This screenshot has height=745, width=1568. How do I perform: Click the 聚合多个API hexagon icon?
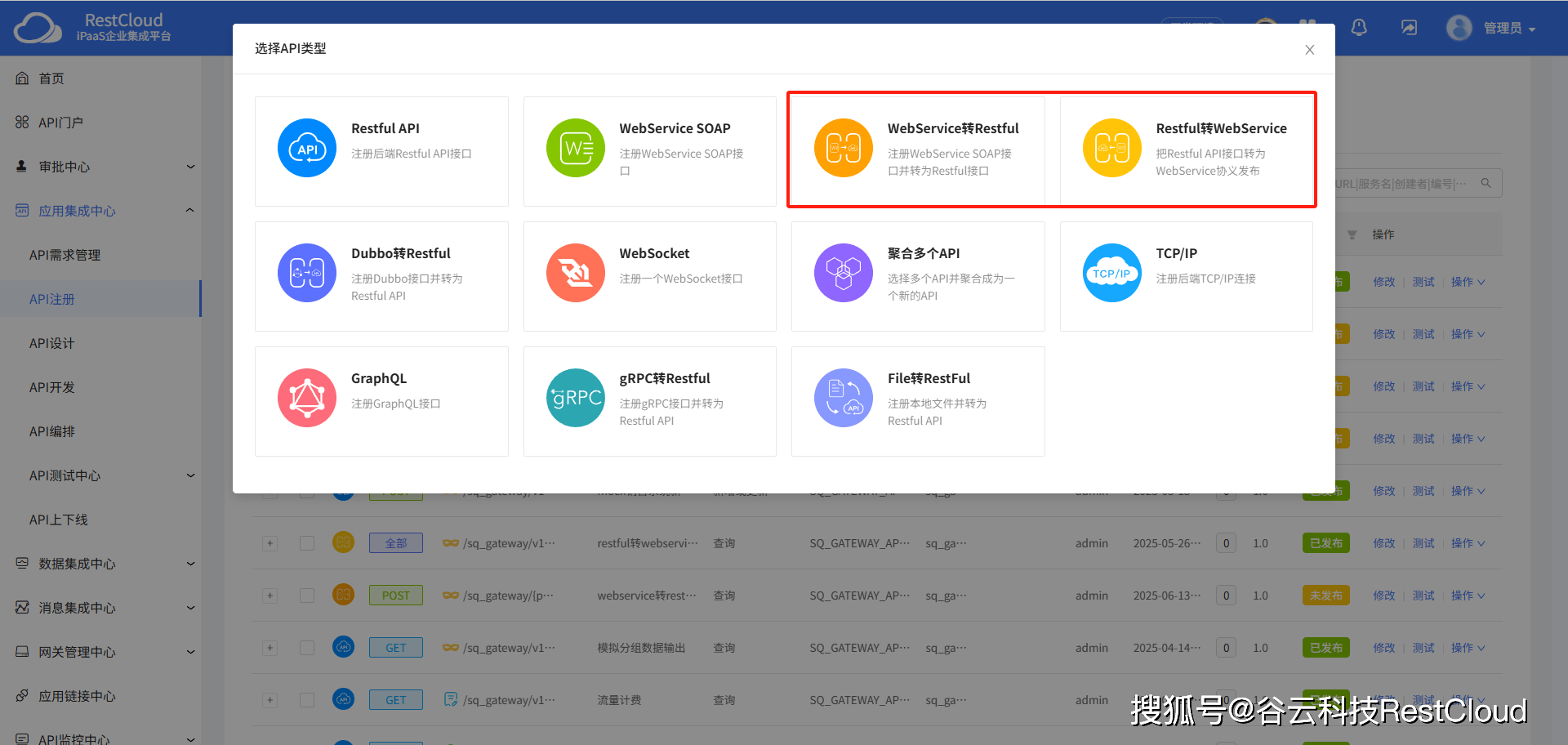(x=844, y=273)
